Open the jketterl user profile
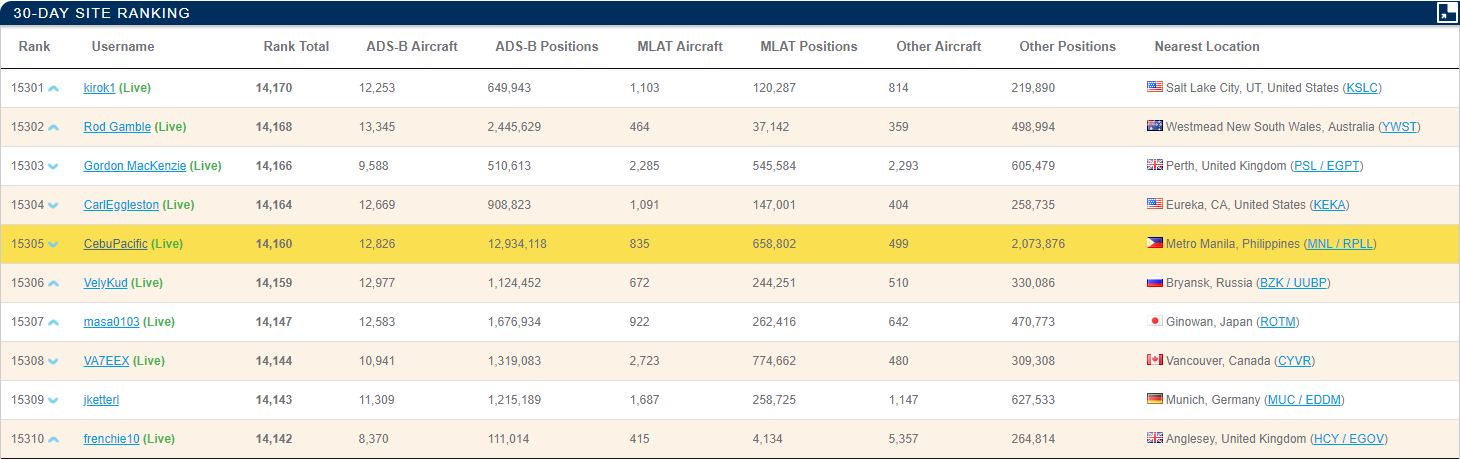Screen dimensions: 1460x459 point(101,400)
